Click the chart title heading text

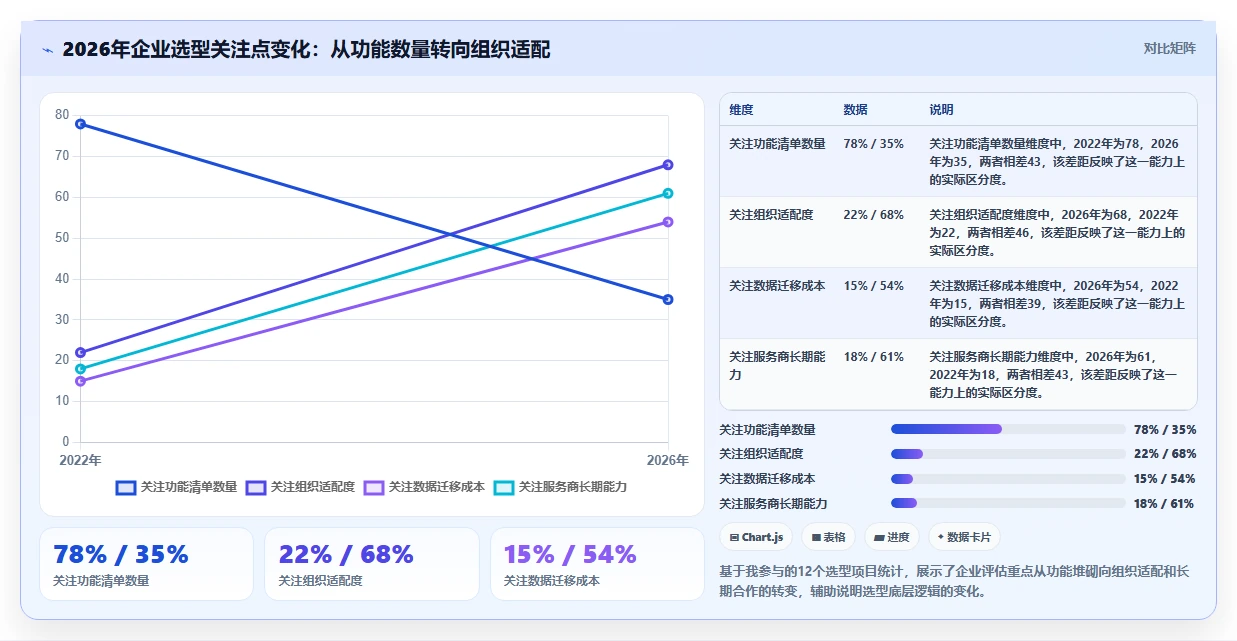pos(306,49)
